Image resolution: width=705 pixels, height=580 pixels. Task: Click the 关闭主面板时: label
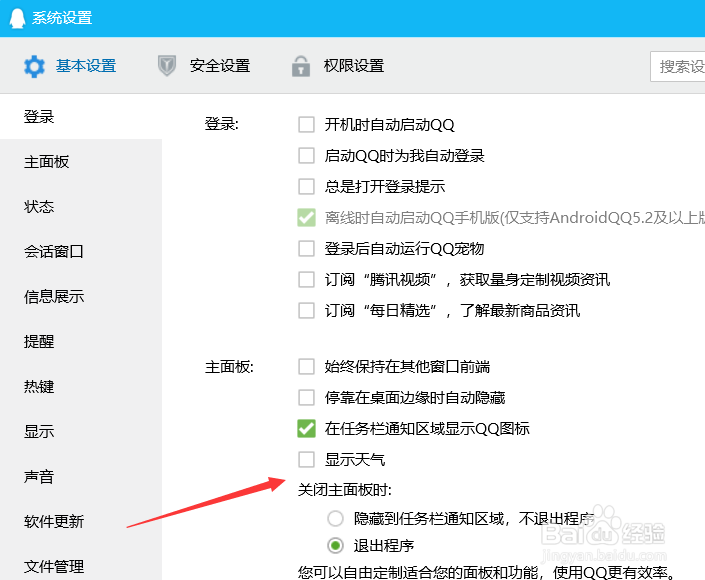point(345,490)
